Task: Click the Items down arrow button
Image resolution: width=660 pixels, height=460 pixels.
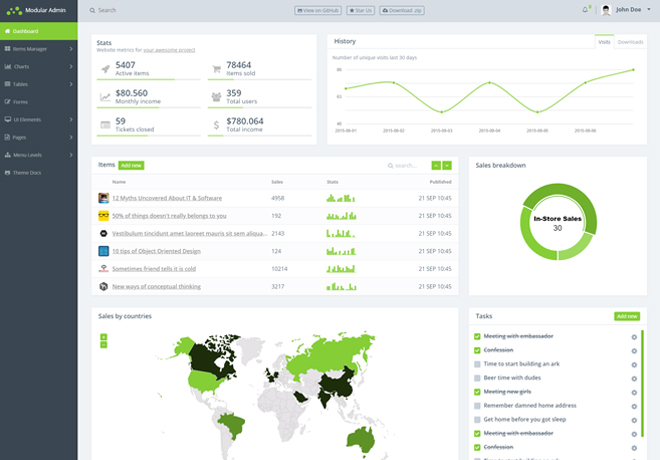Action: (447, 165)
